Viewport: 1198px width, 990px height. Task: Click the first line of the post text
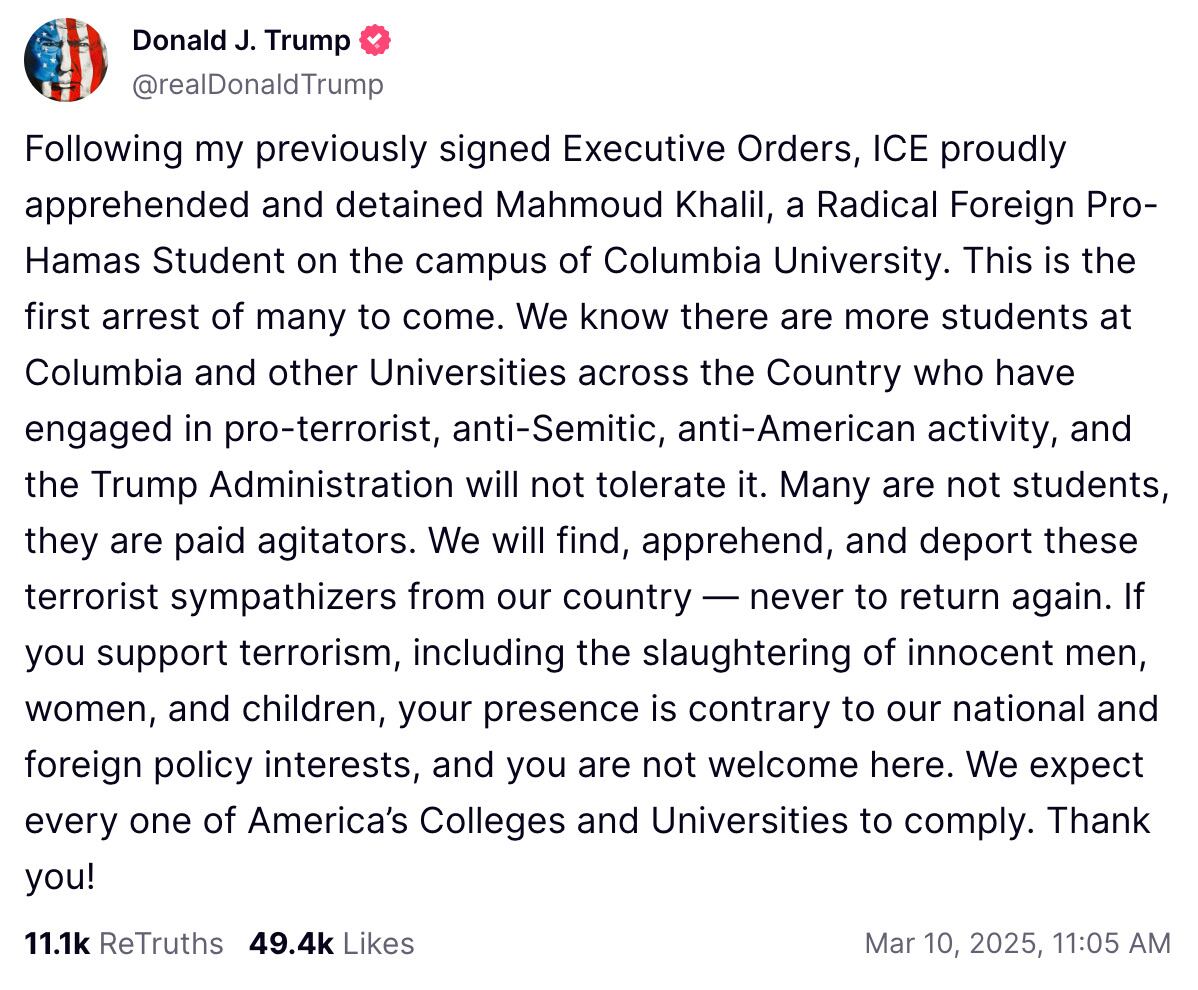[x=545, y=148]
